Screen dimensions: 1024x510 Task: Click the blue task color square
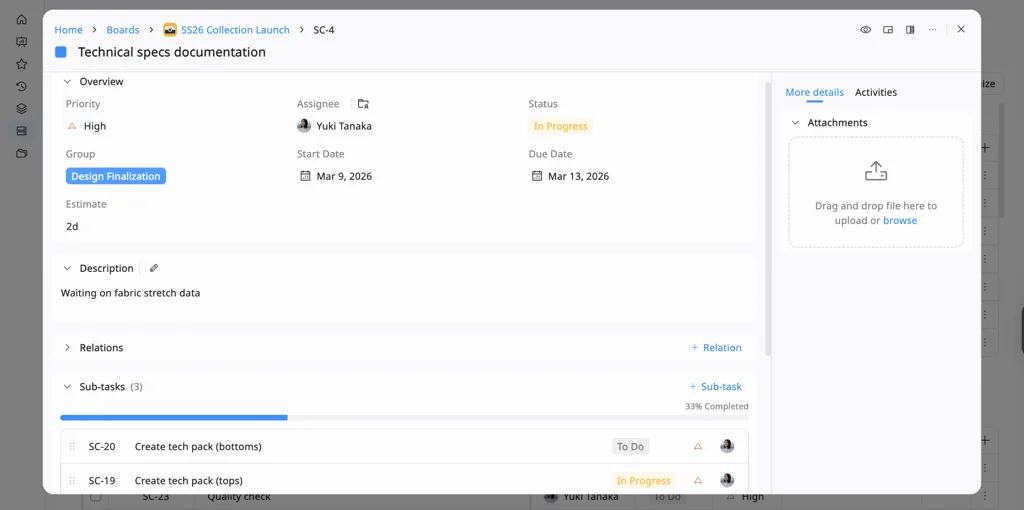click(x=61, y=52)
